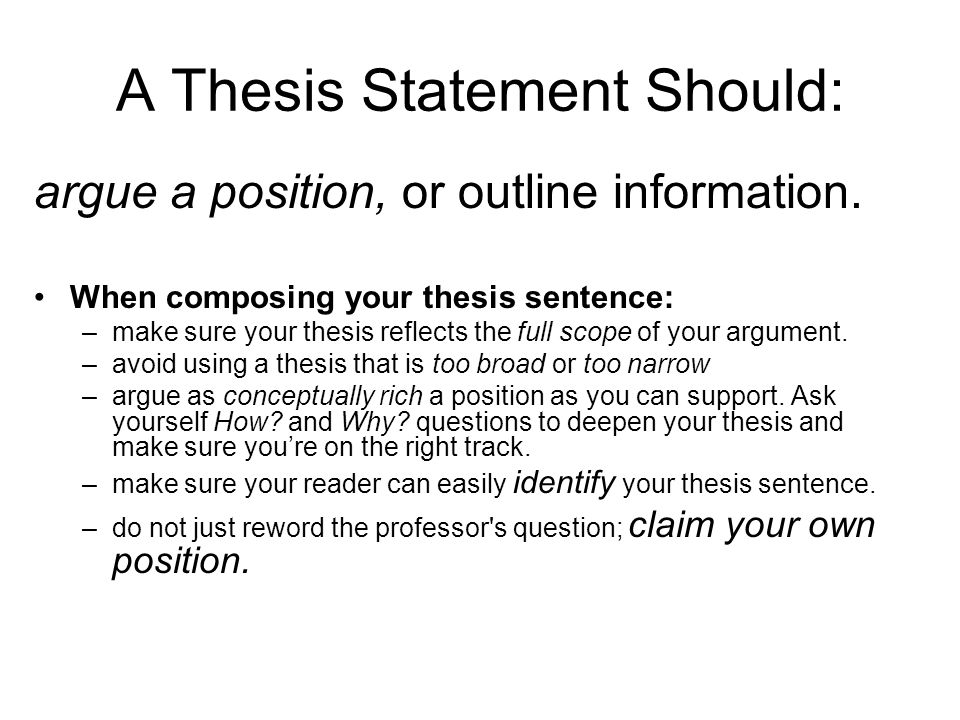Viewport: 960px width, 720px height.
Task: Click the italic word 'Why?'
Action: click(375, 422)
